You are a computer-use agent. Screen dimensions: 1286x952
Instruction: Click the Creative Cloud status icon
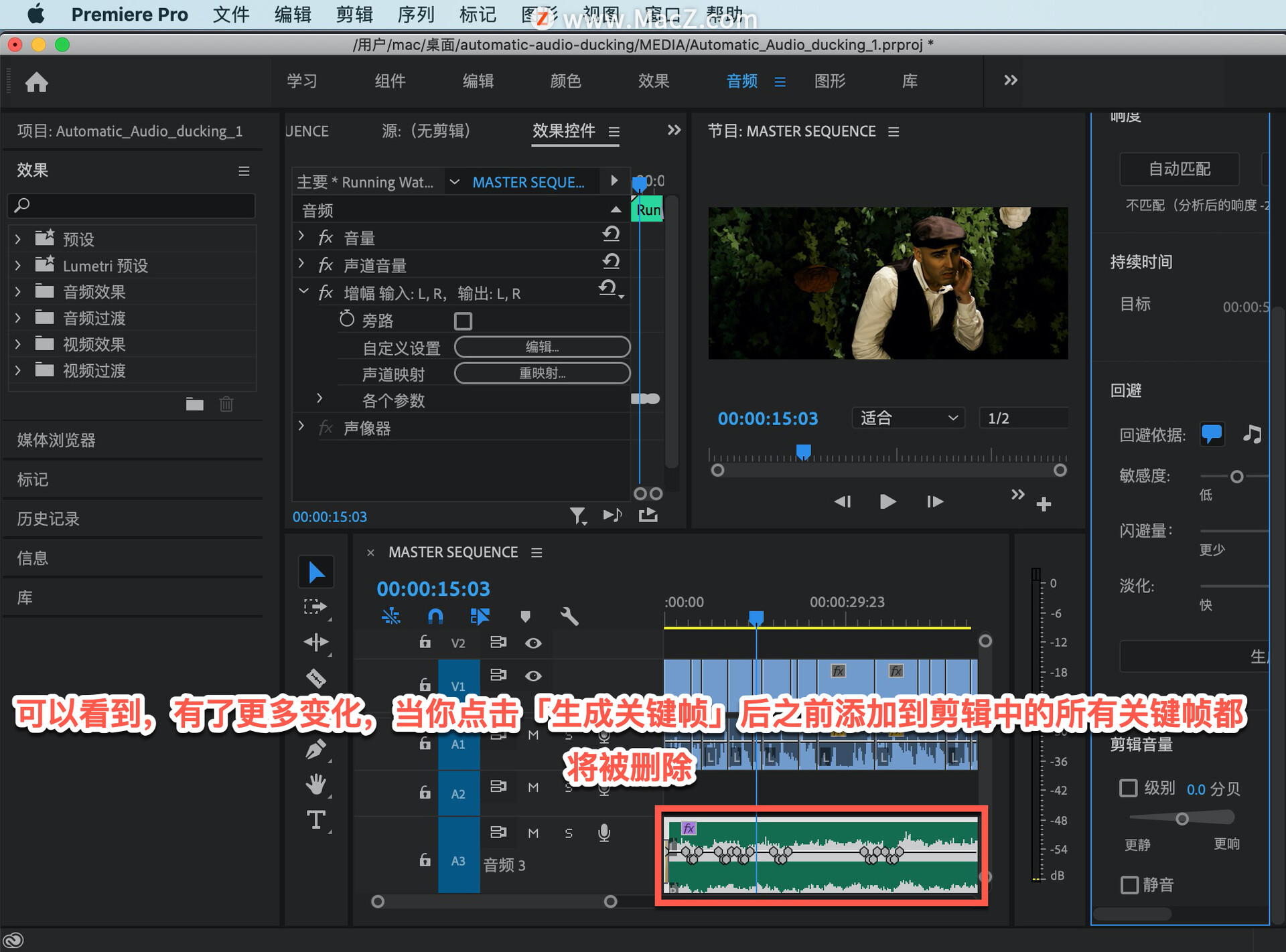[x=13, y=941]
